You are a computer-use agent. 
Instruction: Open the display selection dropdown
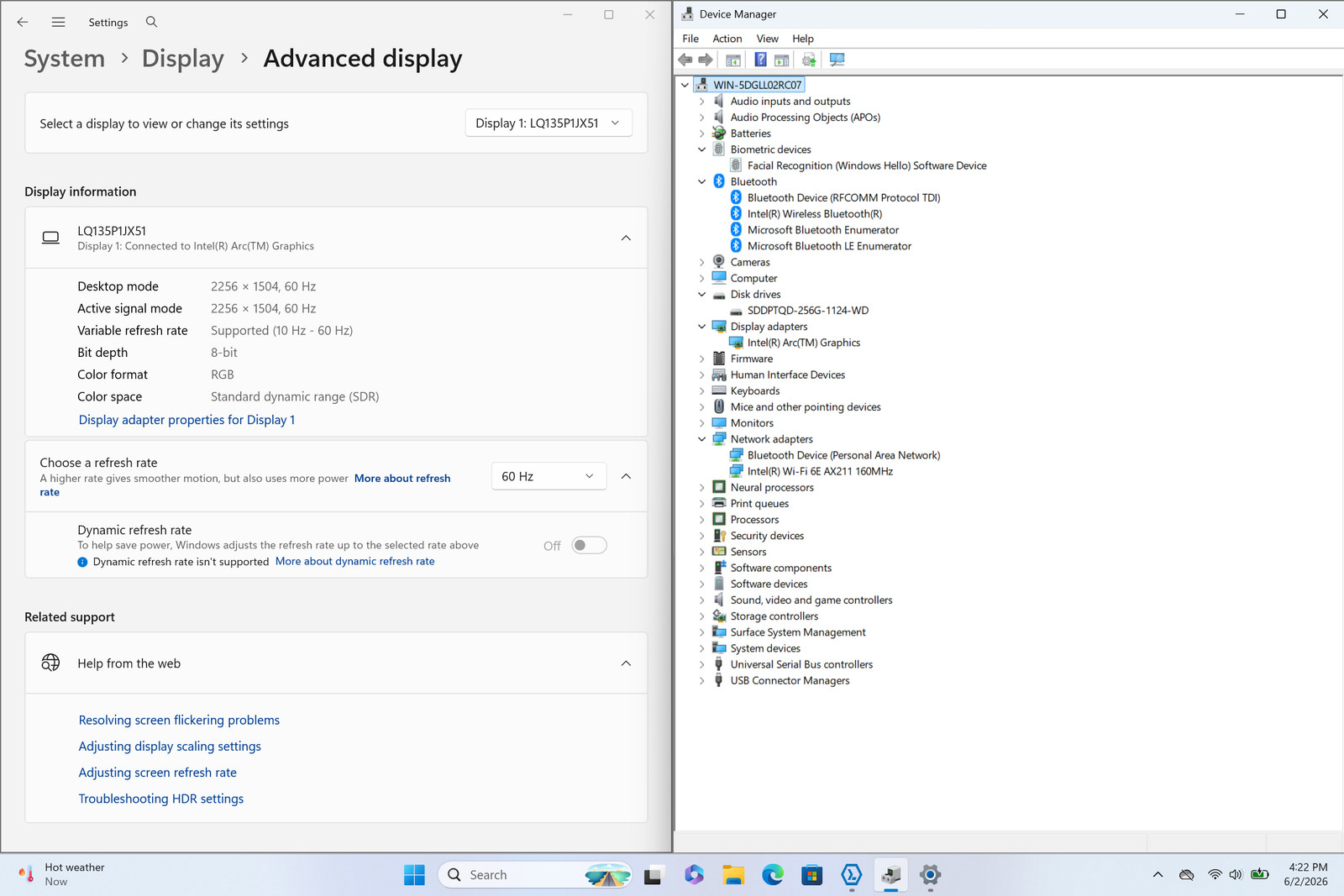pyautogui.click(x=549, y=123)
